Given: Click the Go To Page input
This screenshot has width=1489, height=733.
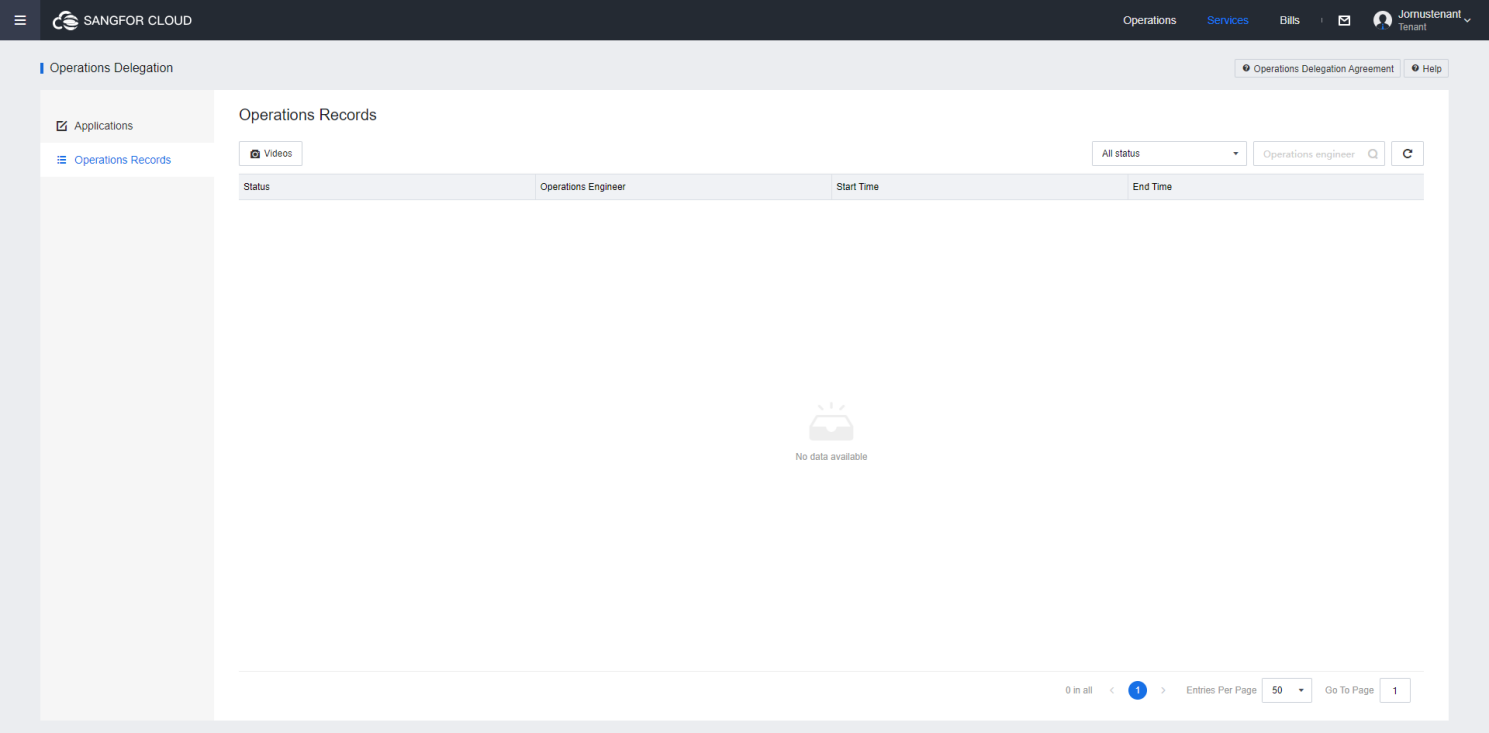Looking at the screenshot, I should pos(1395,690).
